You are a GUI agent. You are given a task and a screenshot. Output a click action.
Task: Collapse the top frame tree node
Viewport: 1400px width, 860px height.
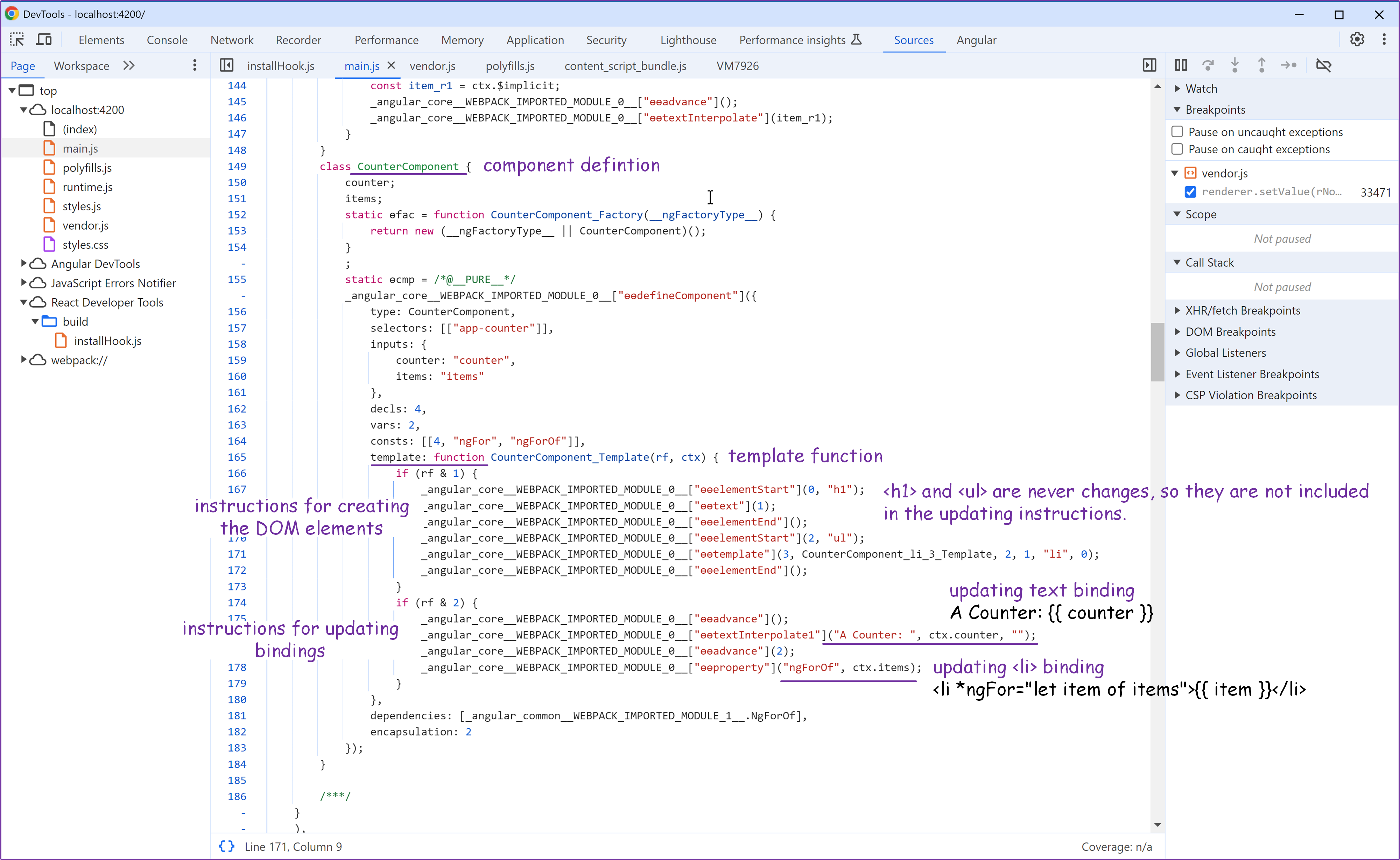[12, 90]
